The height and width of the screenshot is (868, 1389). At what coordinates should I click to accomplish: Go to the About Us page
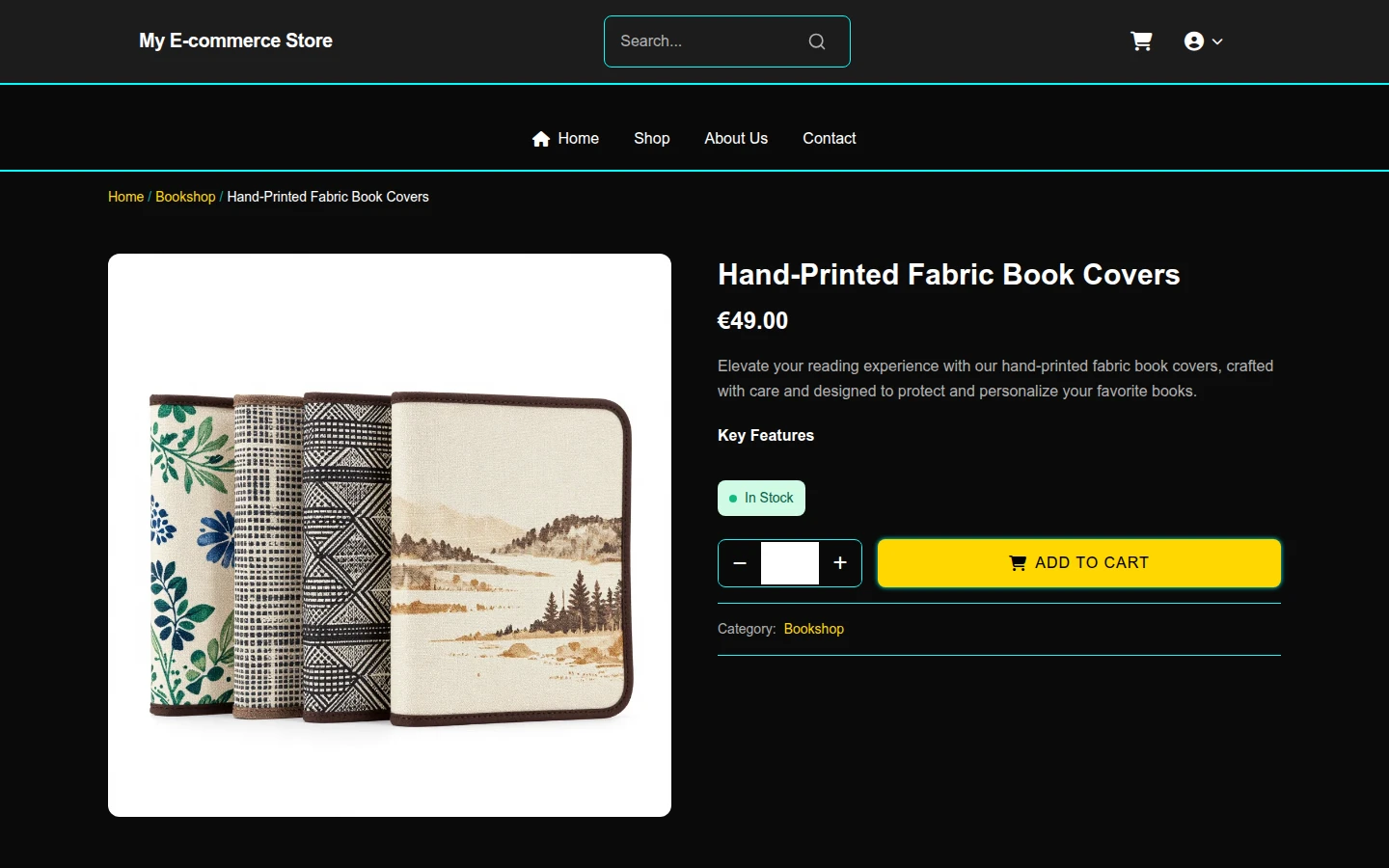[736, 139]
